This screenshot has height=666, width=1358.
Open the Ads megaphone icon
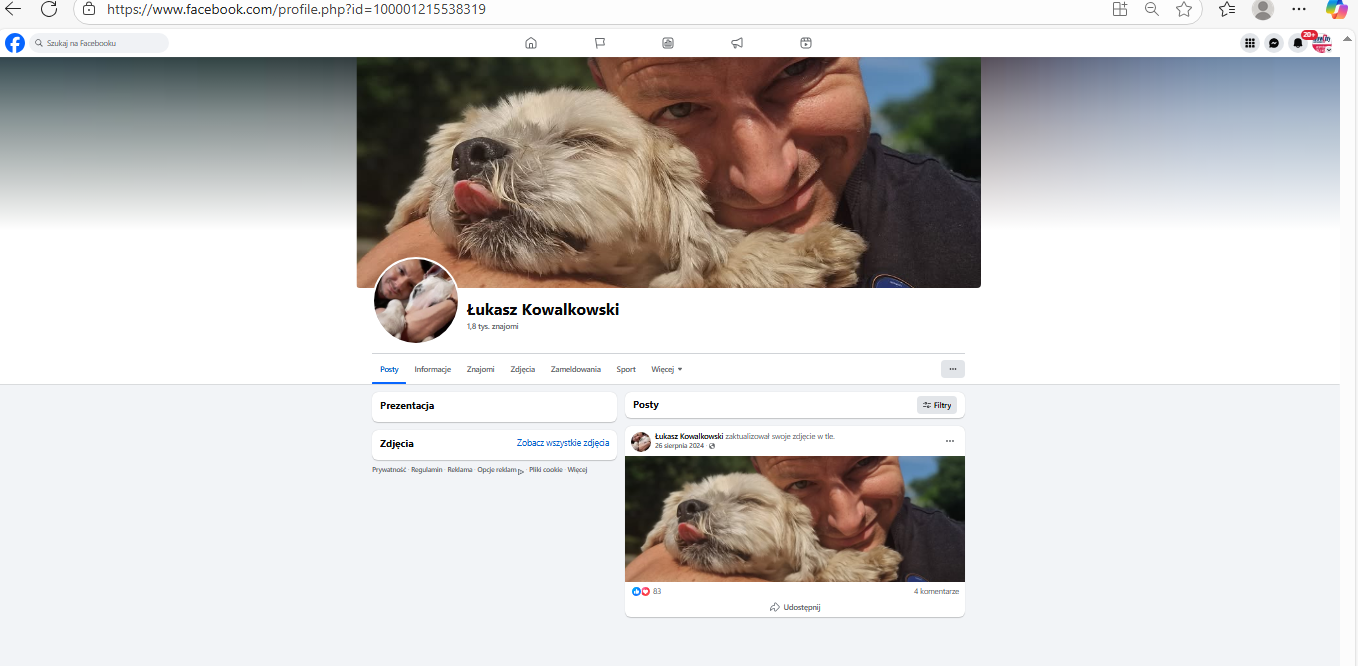click(737, 43)
